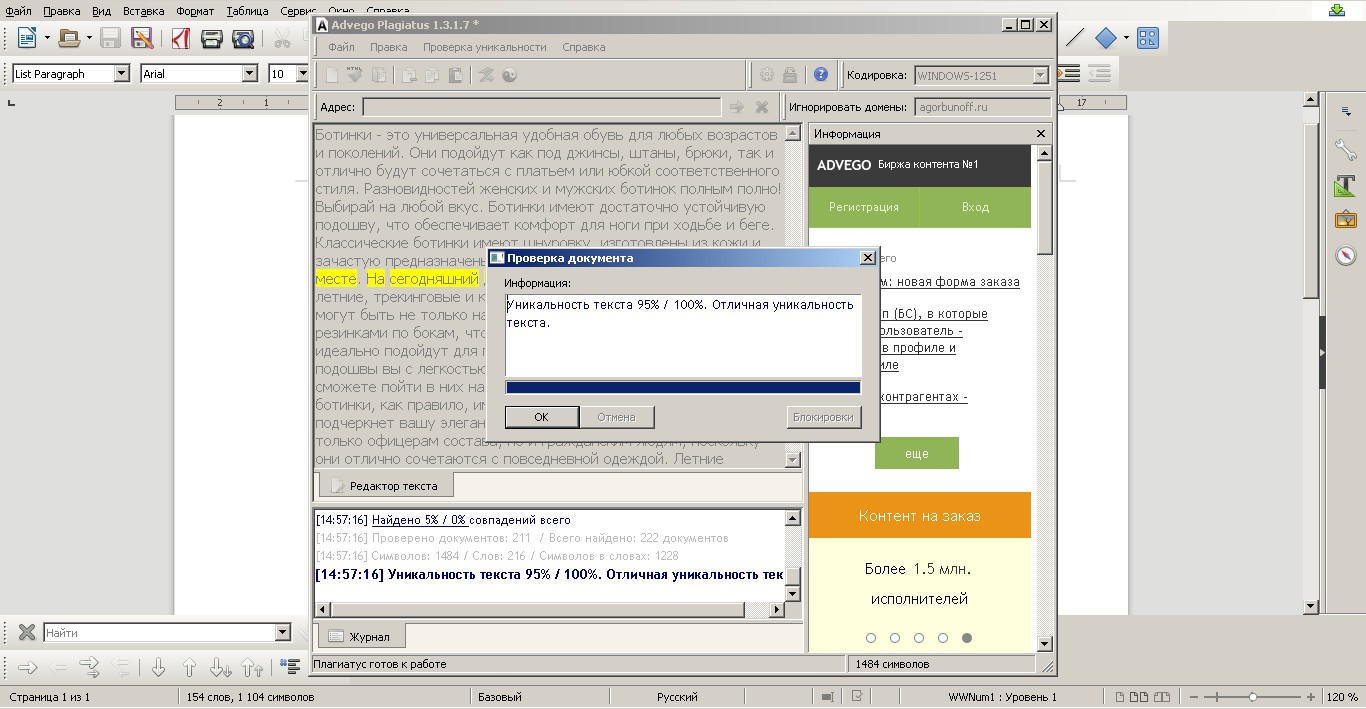Click the paste clipboard icon in Plagiatus

[455, 74]
